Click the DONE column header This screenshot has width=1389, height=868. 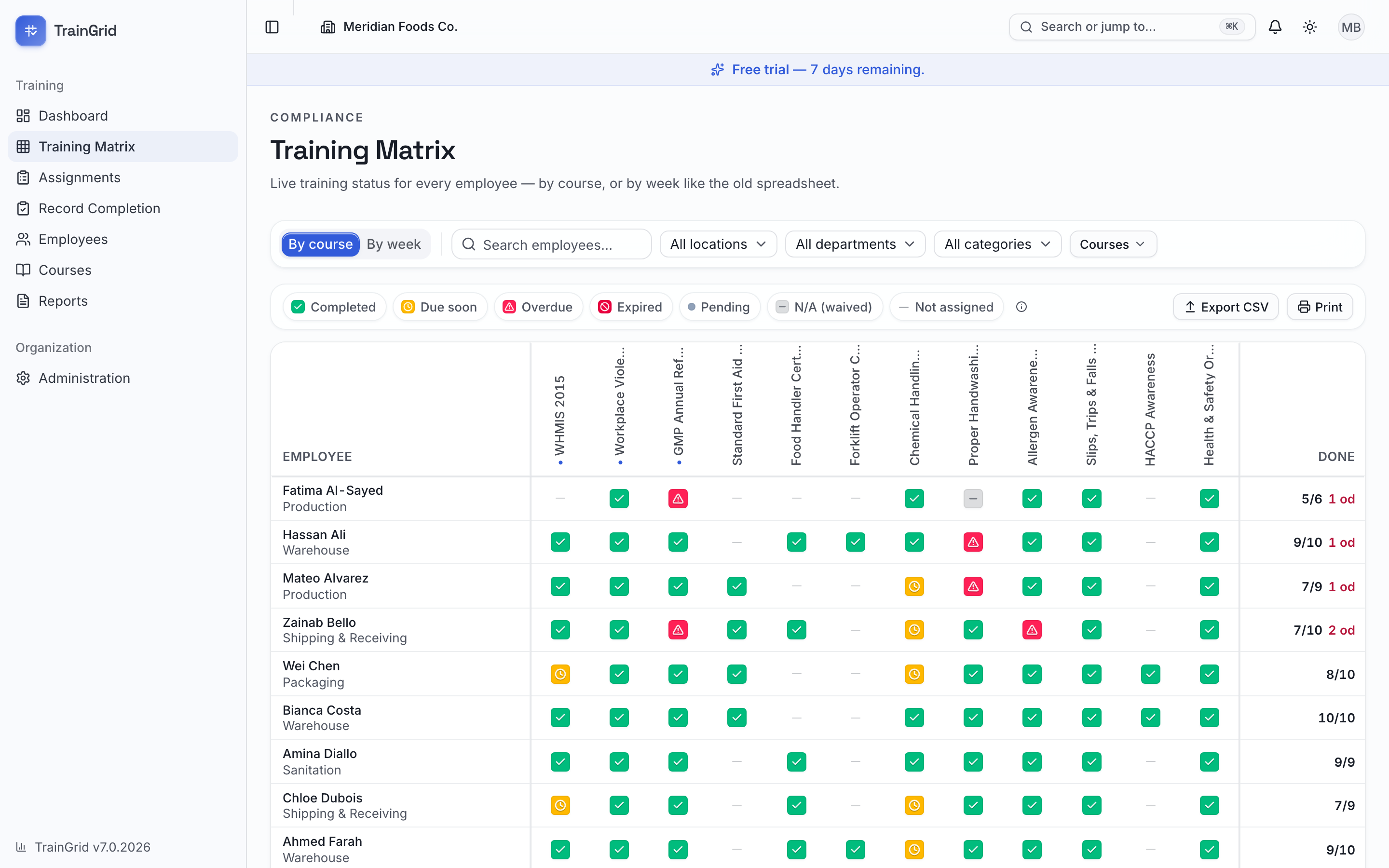(x=1336, y=456)
